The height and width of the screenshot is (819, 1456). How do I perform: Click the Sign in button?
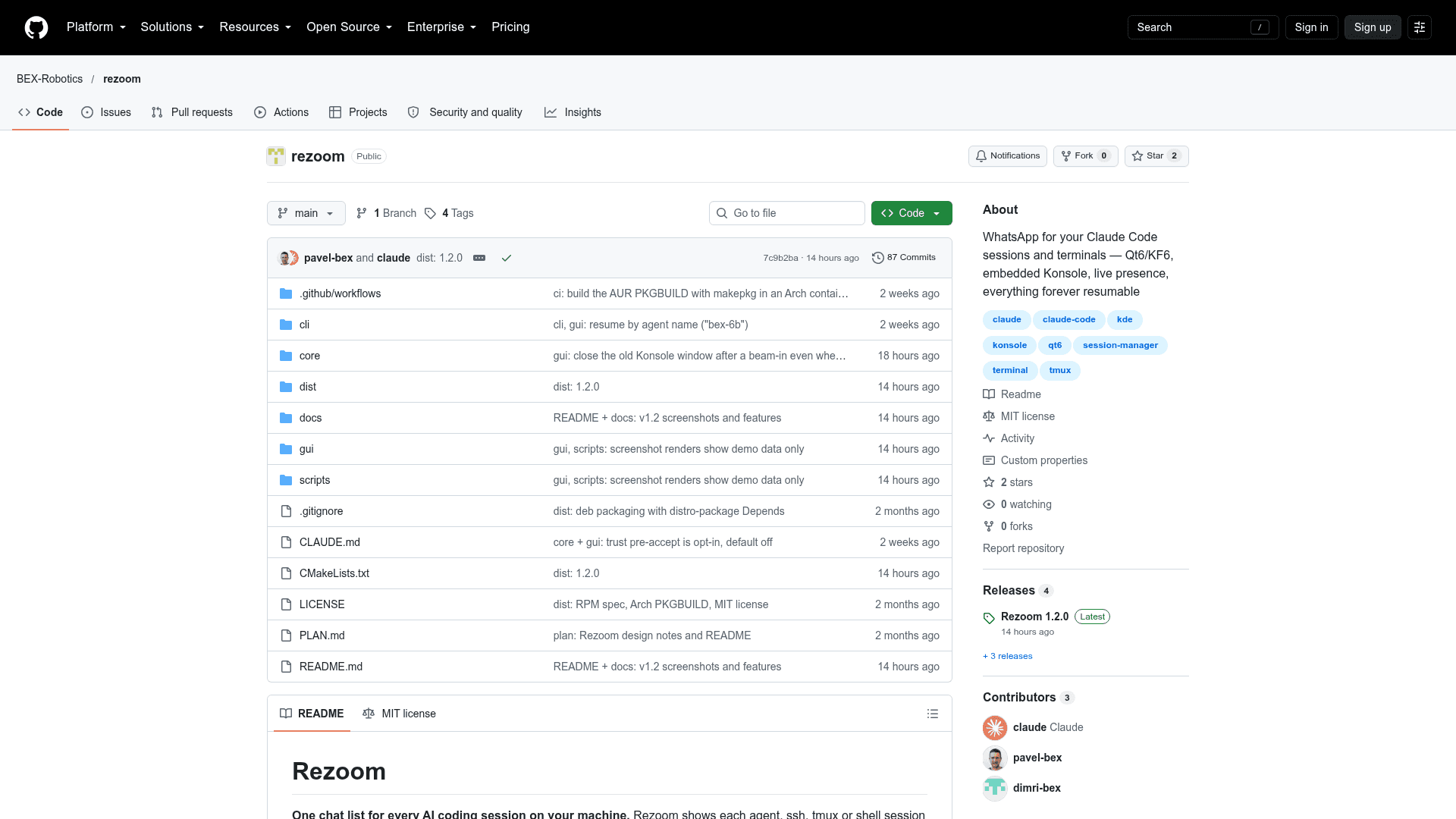1311,27
